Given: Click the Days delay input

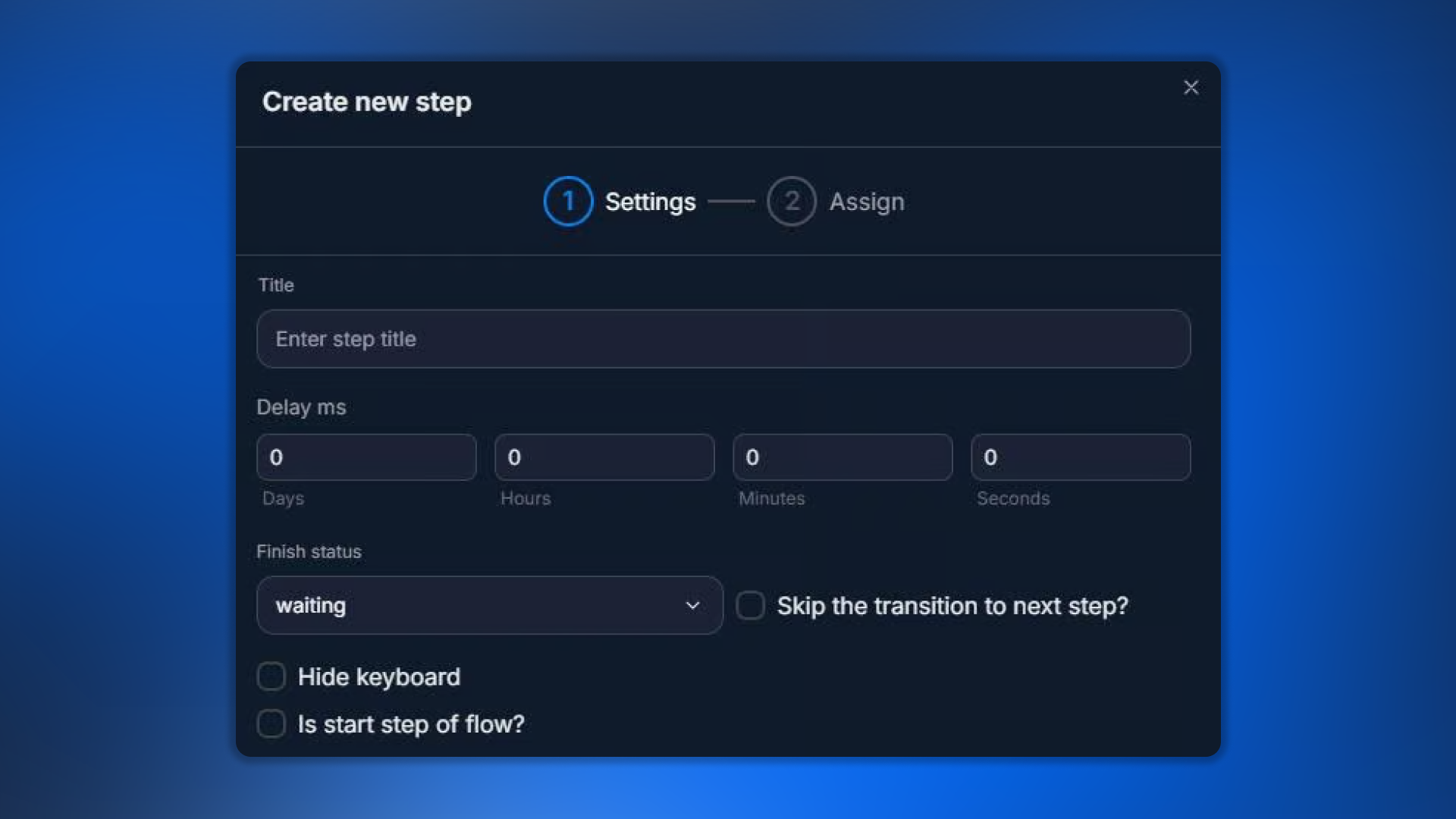Looking at the screenshot, I should (x=366, y=457).
